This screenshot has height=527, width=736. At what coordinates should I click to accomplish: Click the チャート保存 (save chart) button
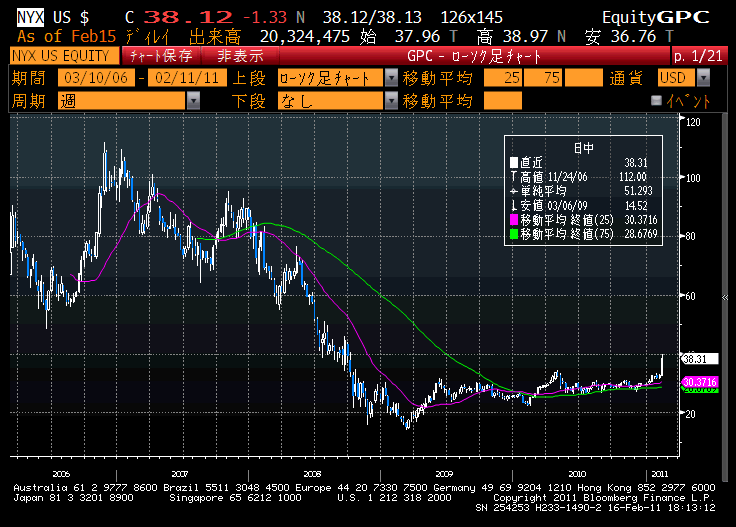[161, 55]
